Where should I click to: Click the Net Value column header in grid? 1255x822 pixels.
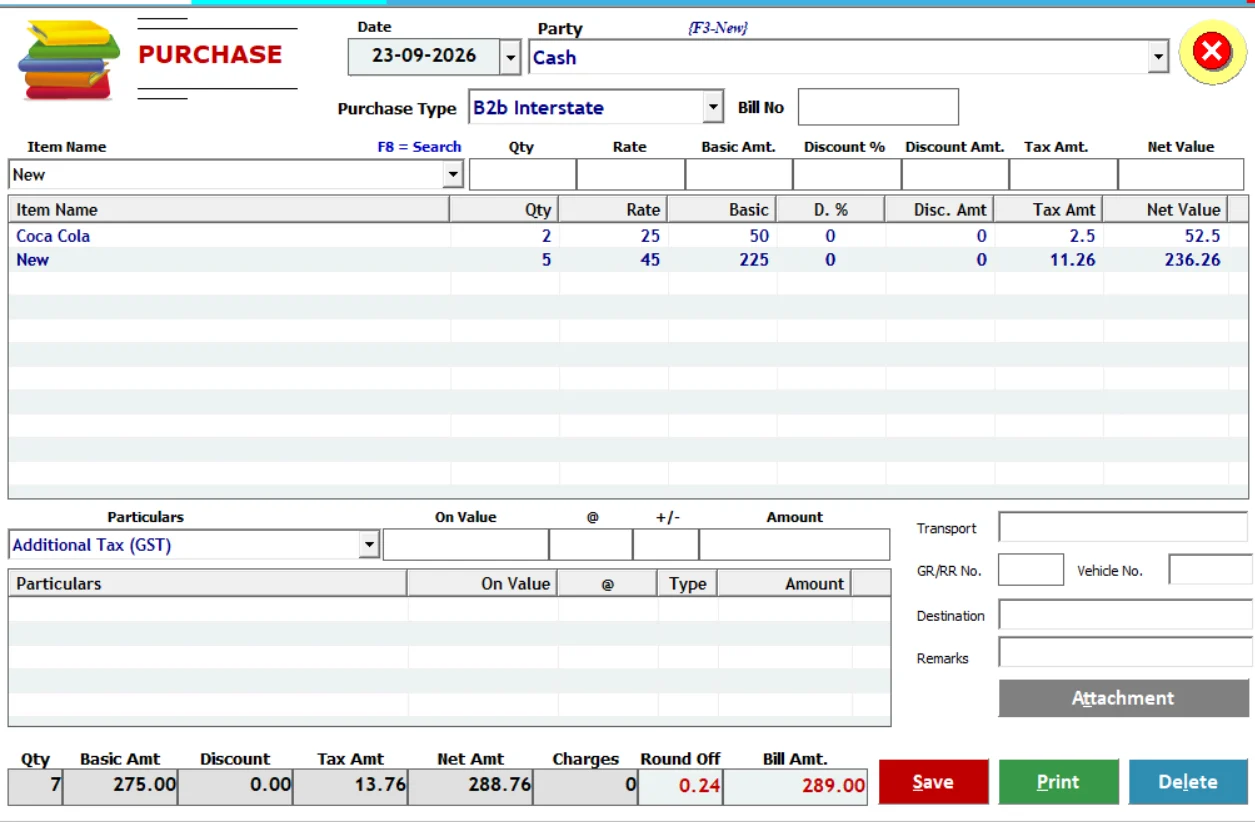[x=1165, y=209]
